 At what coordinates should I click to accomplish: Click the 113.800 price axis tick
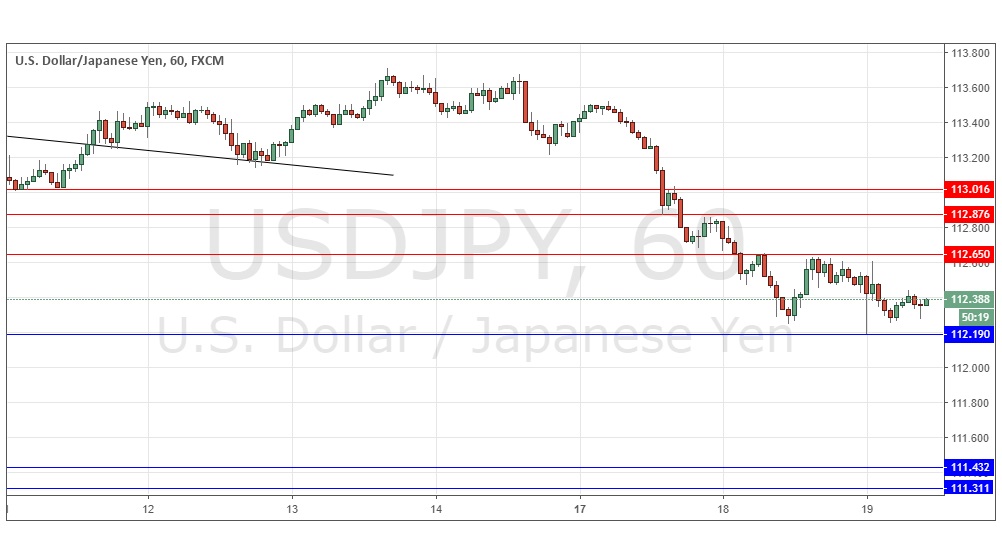[x=969, y=53]
